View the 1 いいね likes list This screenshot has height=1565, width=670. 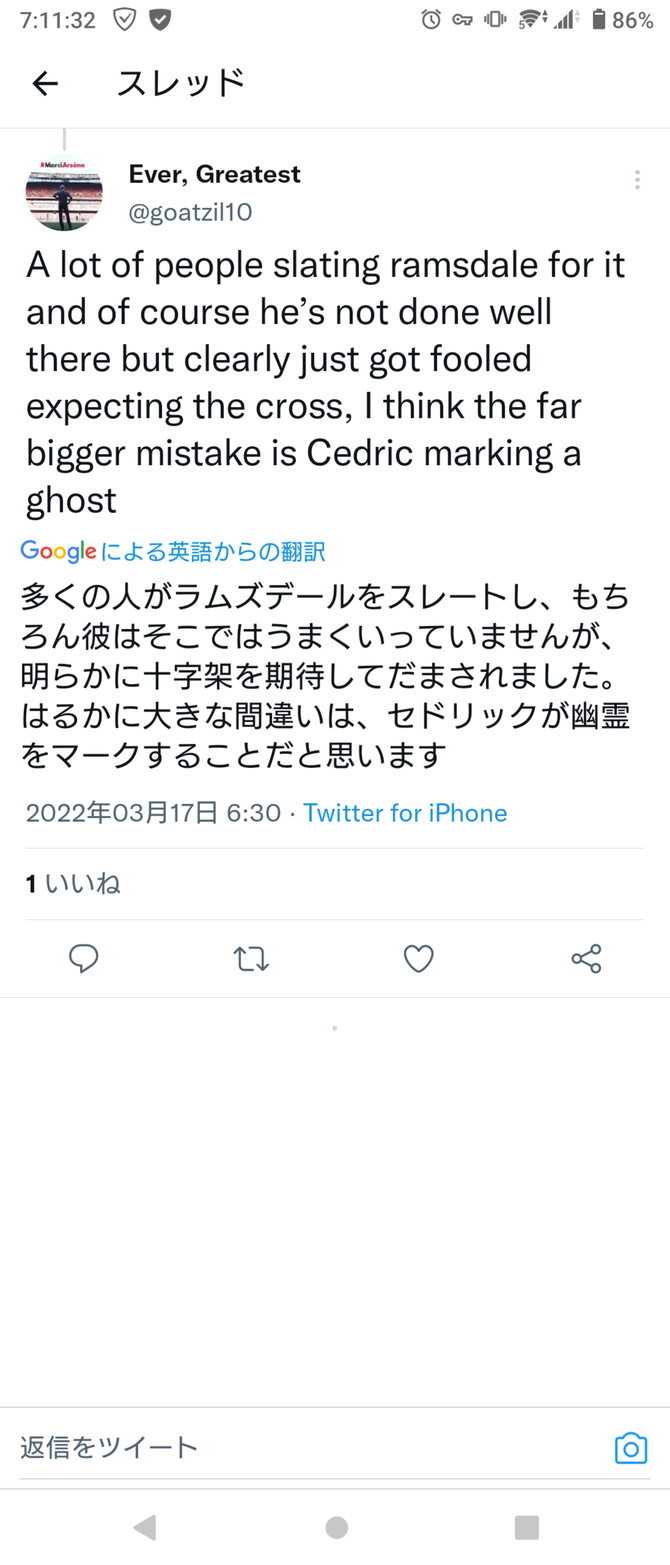coord(73,884)
